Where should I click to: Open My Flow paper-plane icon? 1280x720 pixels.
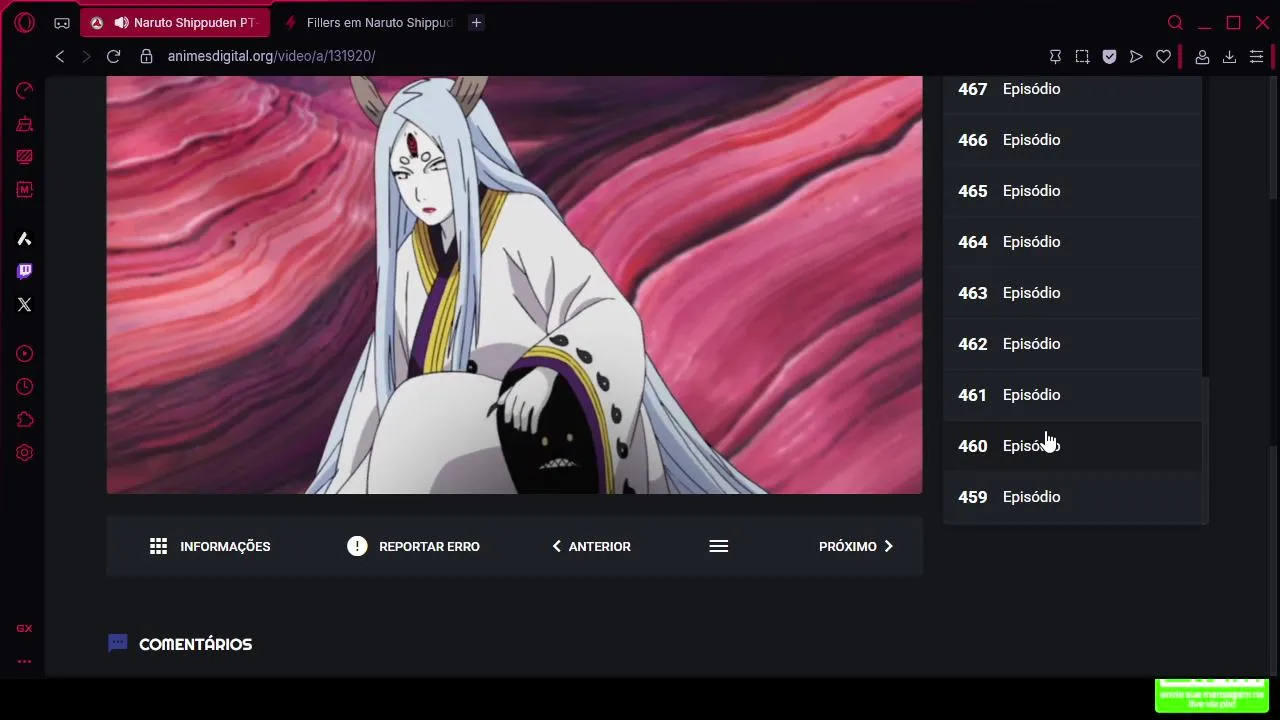click(1136, 57)
